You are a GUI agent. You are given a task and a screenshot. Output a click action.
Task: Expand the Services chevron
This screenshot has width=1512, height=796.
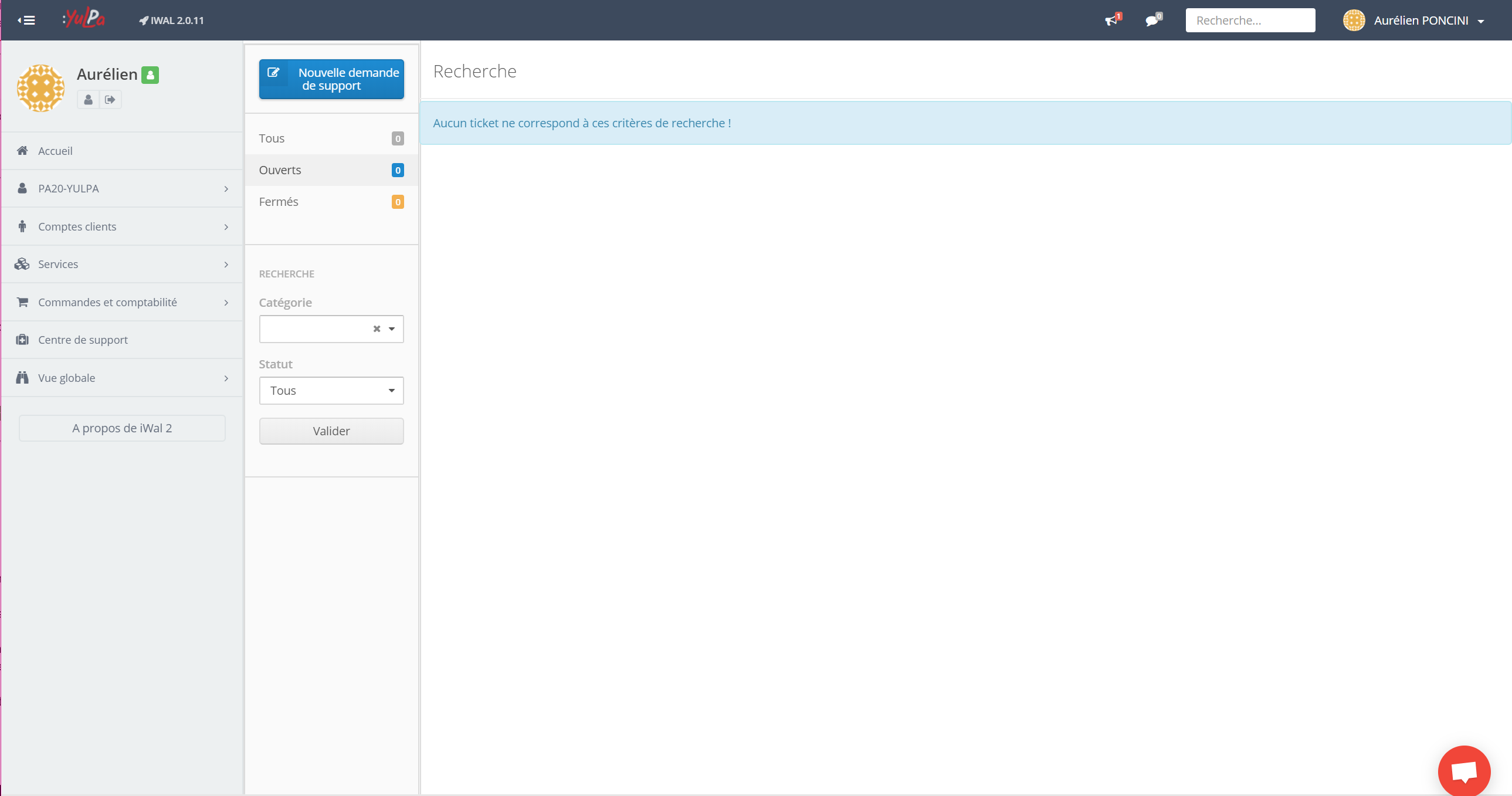[226, 264]
